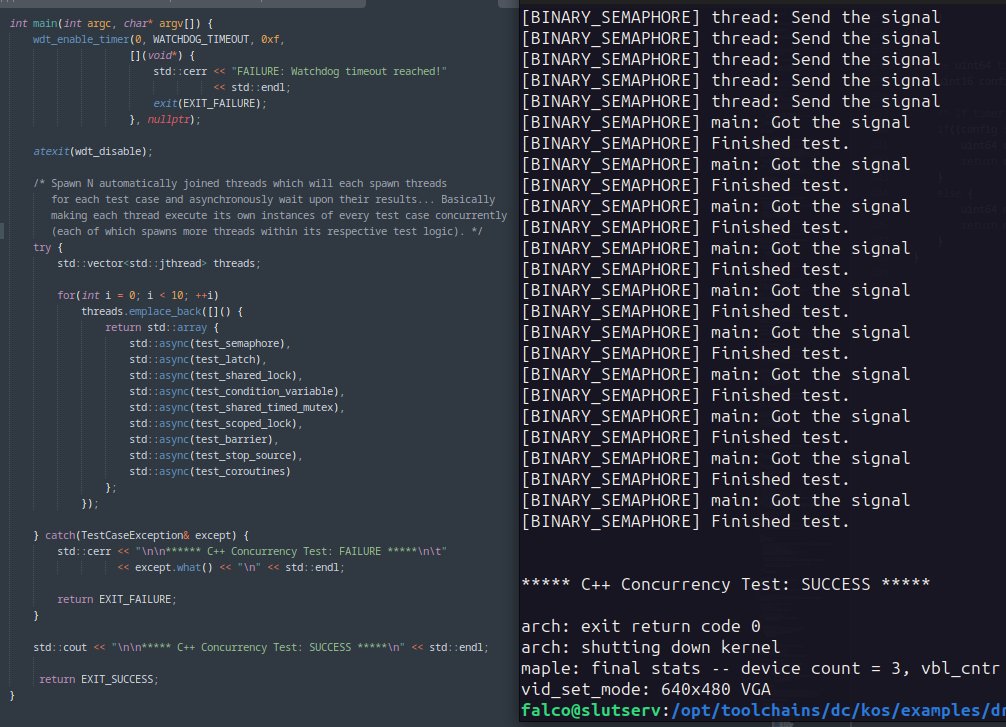Click threads.emplace_back([]() { line
The width and height of the screenshot is (1006, 727).
pos(162,311)
